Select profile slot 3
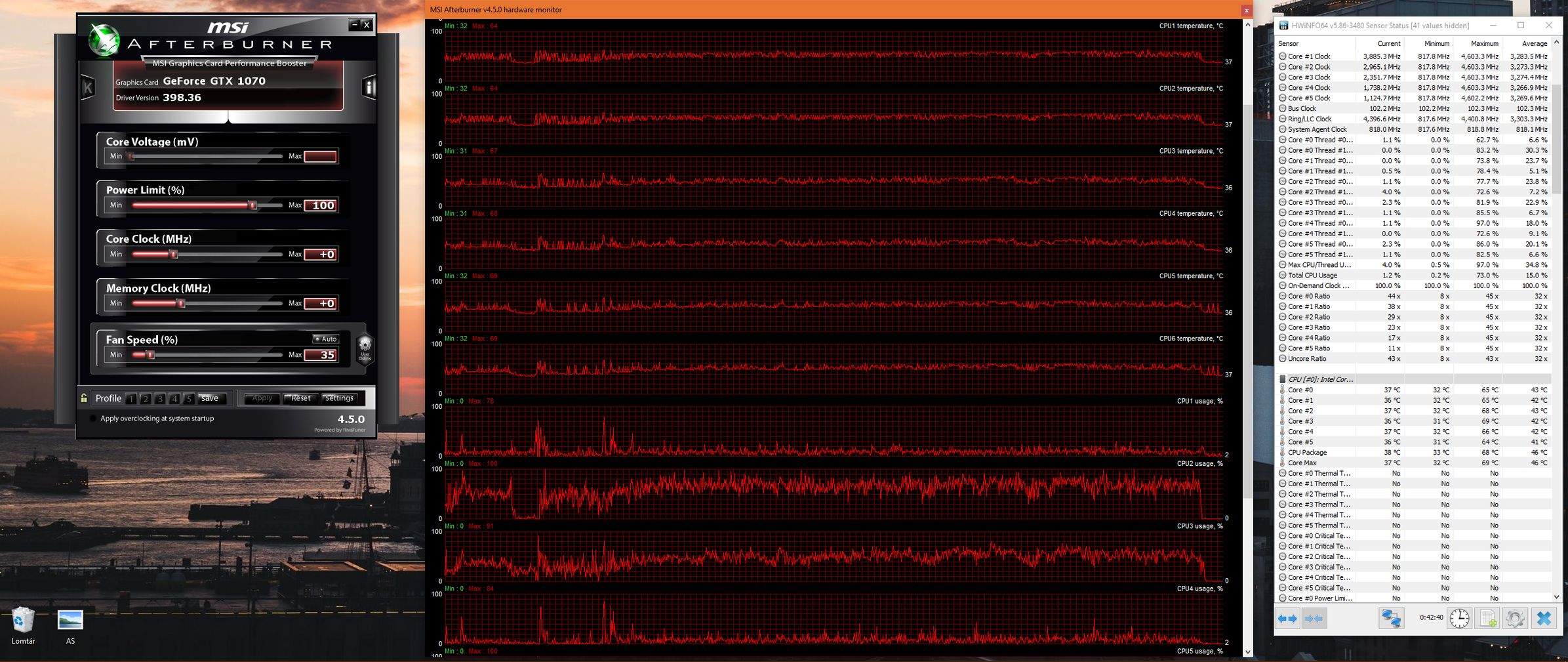This screenshot has height=662, width=1568. point(159,398)
